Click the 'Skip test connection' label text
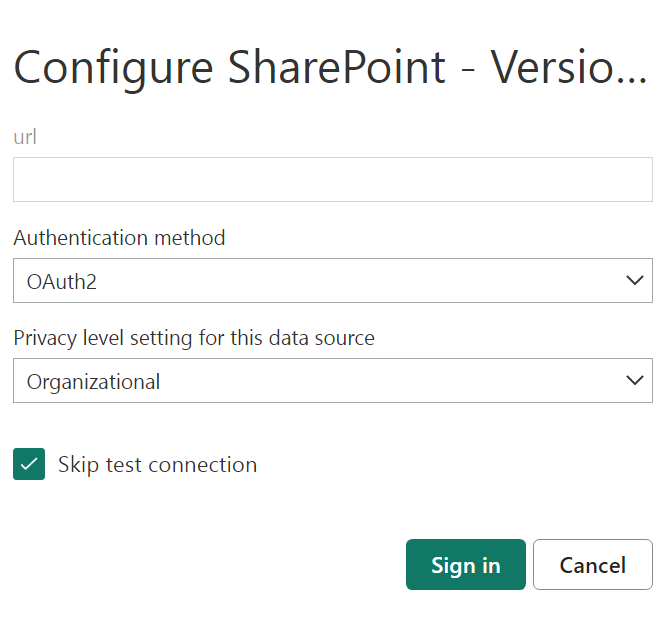 tap(157, 465)
